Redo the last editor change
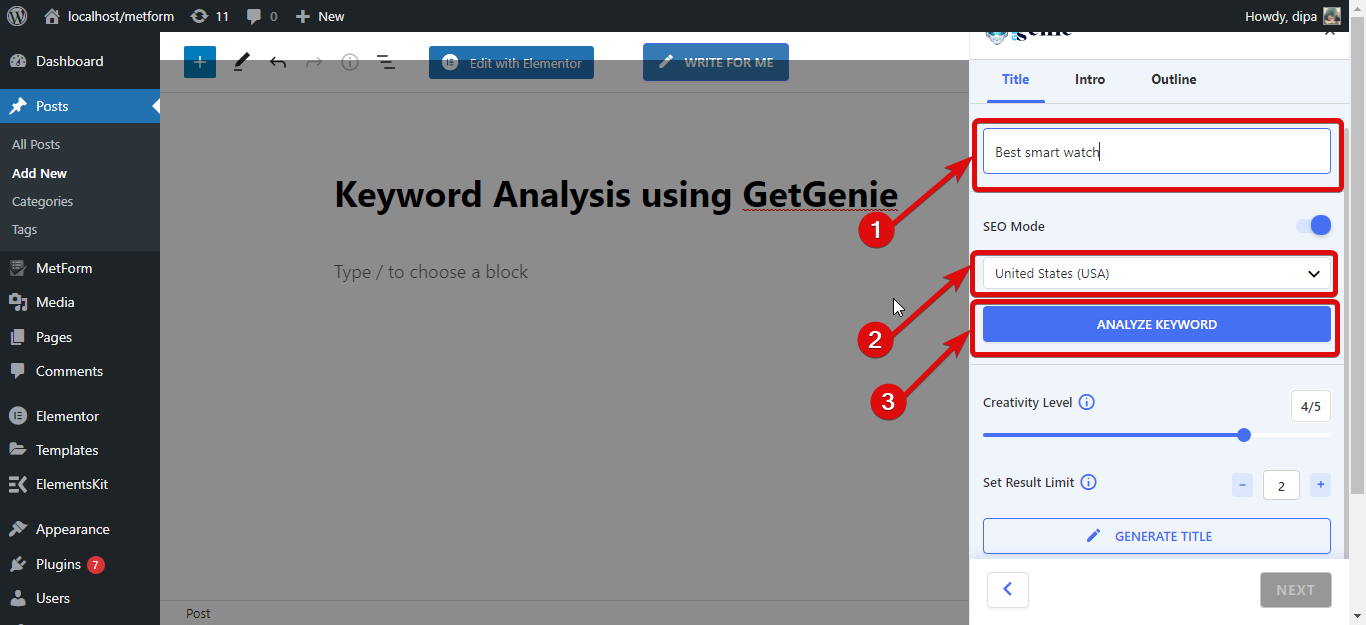The width and height of the screenshot is (1366, 625). (x=314, y=62)
